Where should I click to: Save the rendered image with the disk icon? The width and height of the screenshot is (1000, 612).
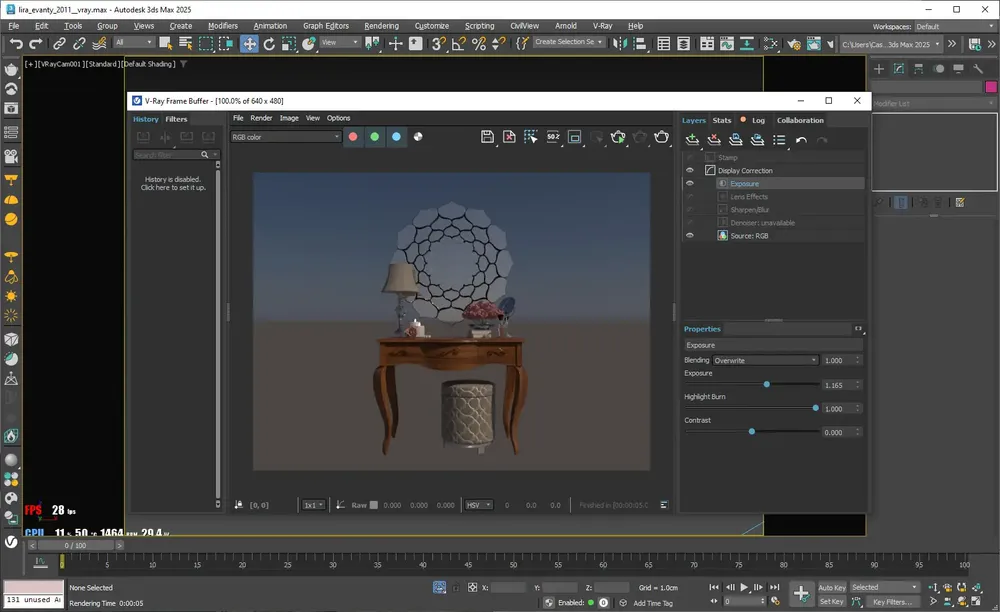click(487, 136)
